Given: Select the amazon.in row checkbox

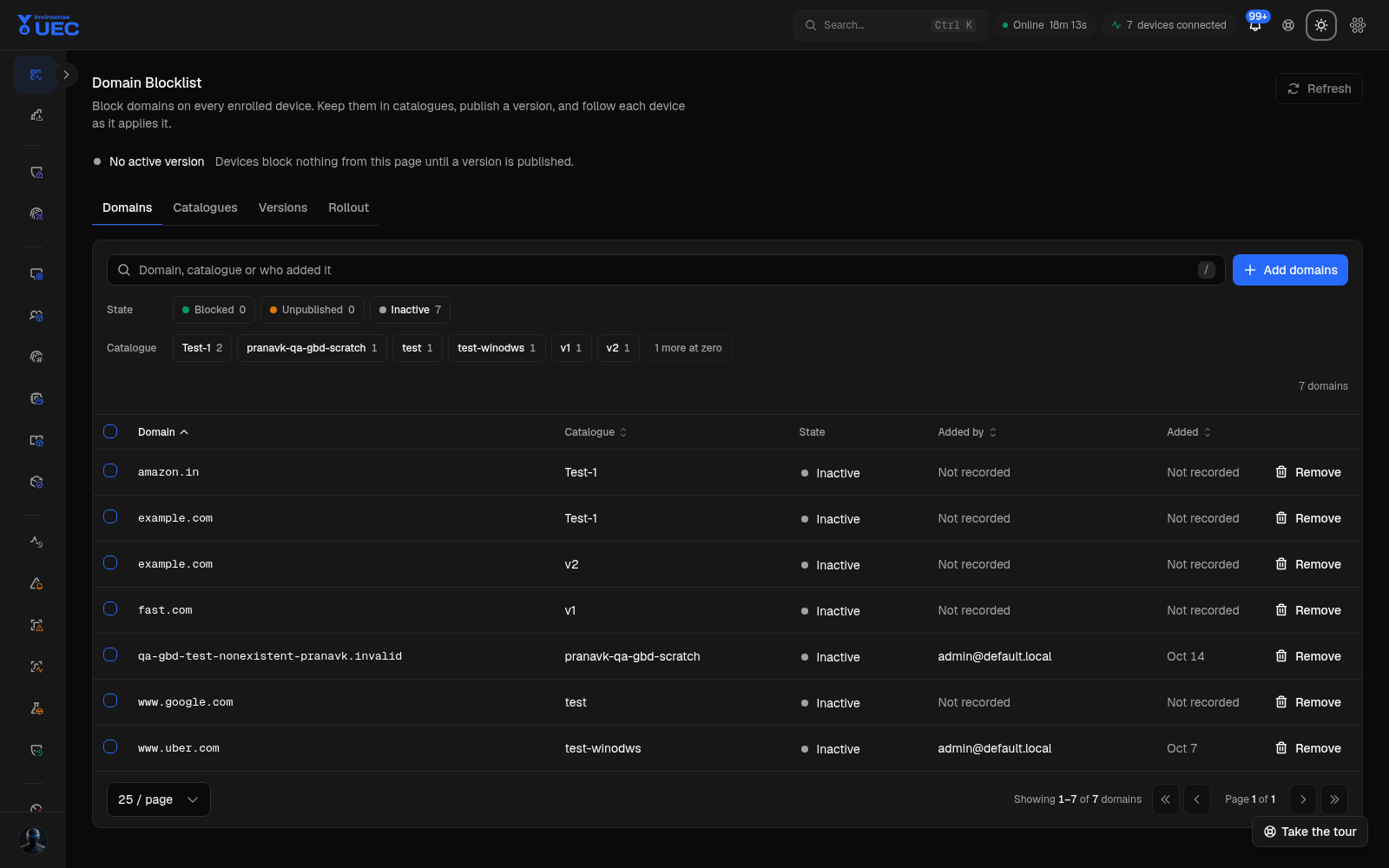Looking at the screenshot, I should point(110,470).
